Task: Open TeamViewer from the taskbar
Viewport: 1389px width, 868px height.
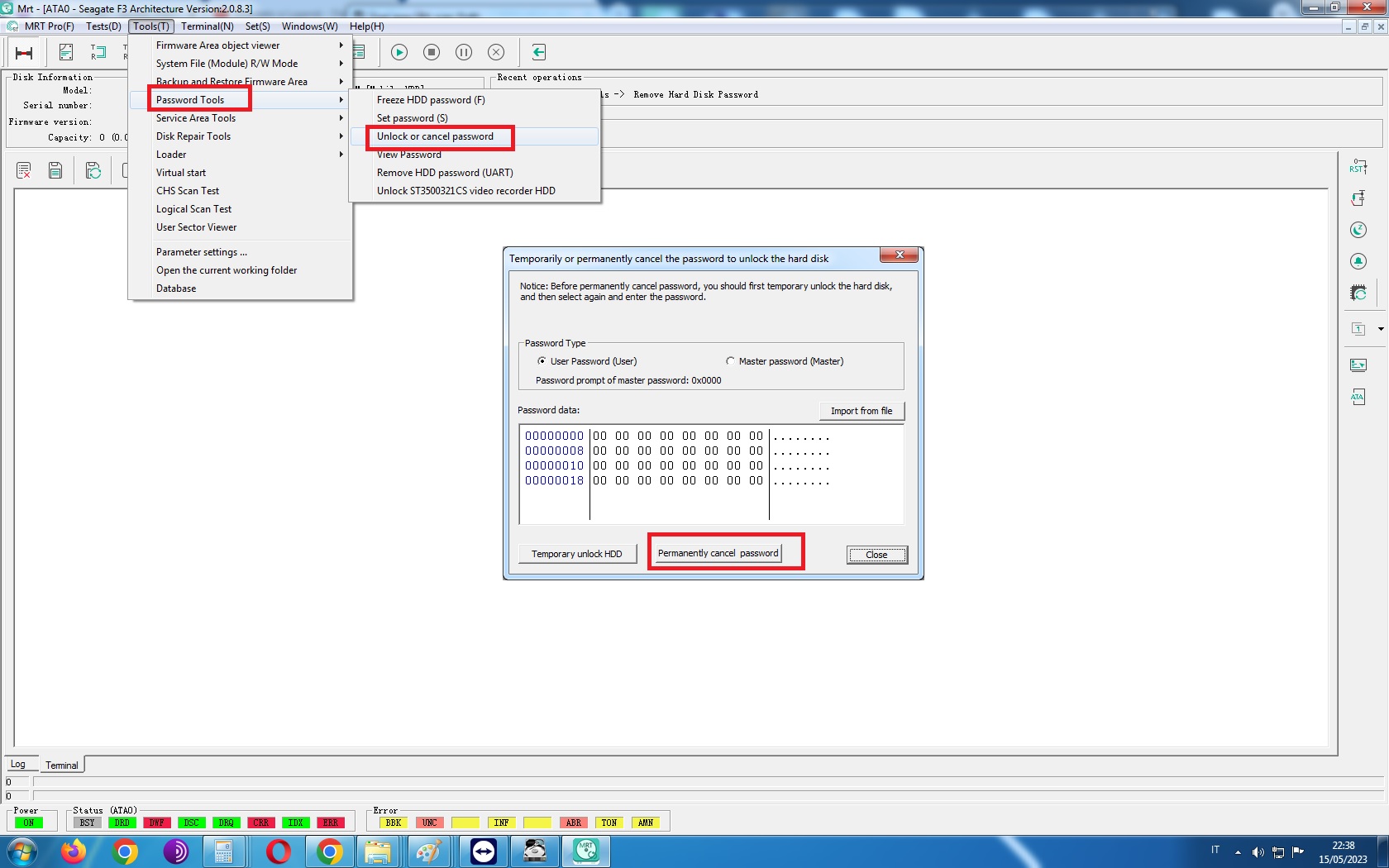Action: 484,851
